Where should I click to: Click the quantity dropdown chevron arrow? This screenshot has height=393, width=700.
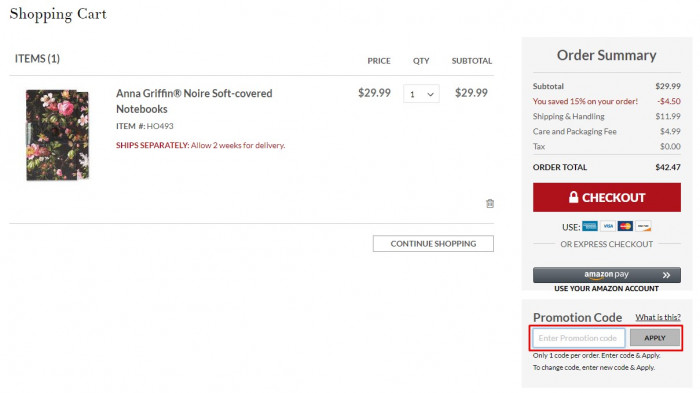[430, 94]
